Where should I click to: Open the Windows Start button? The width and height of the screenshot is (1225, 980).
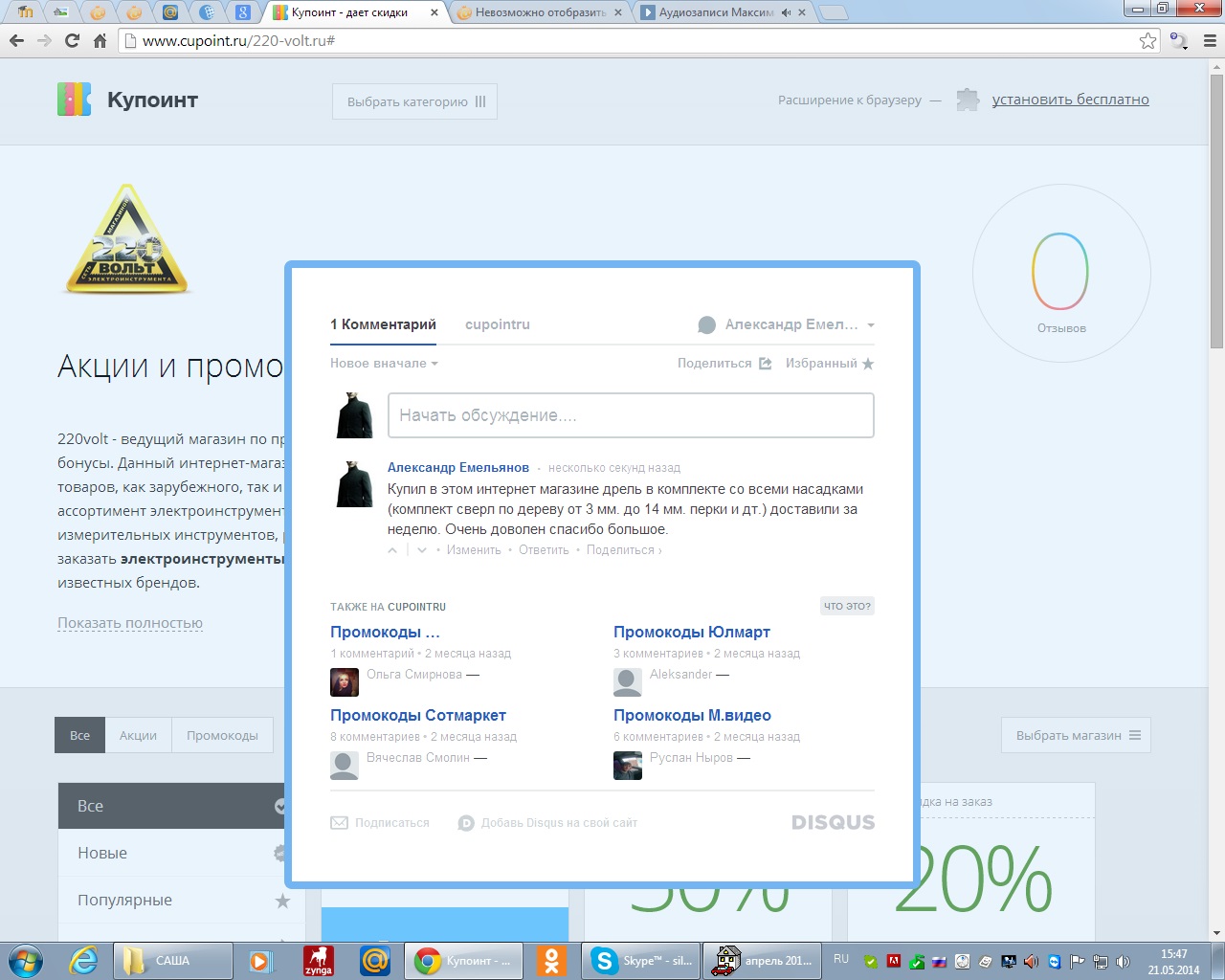(26, 960)
